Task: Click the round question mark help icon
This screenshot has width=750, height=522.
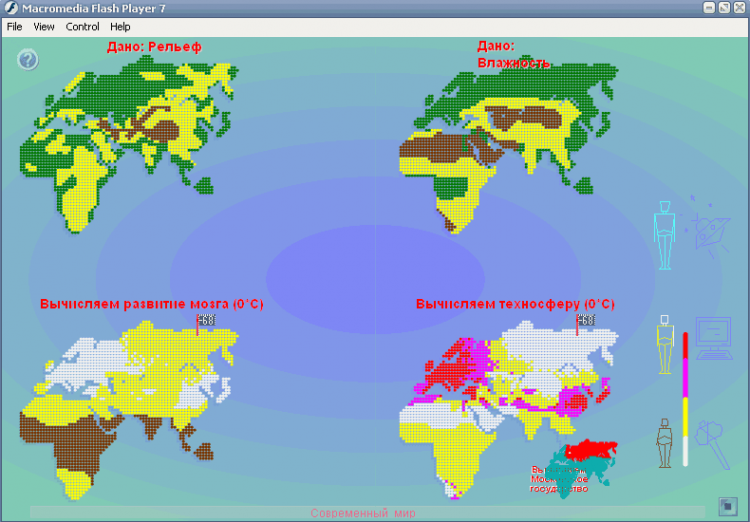Action: click(28, 60)
